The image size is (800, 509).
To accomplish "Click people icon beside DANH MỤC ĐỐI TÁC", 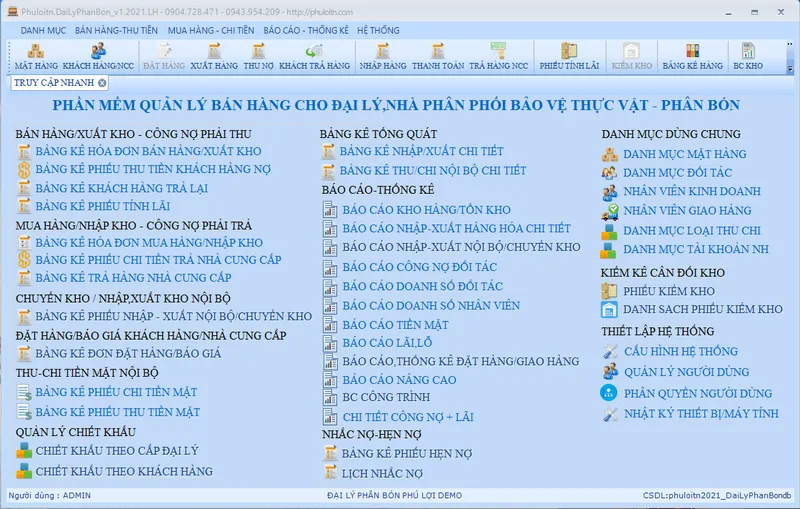I will (609, 173).
